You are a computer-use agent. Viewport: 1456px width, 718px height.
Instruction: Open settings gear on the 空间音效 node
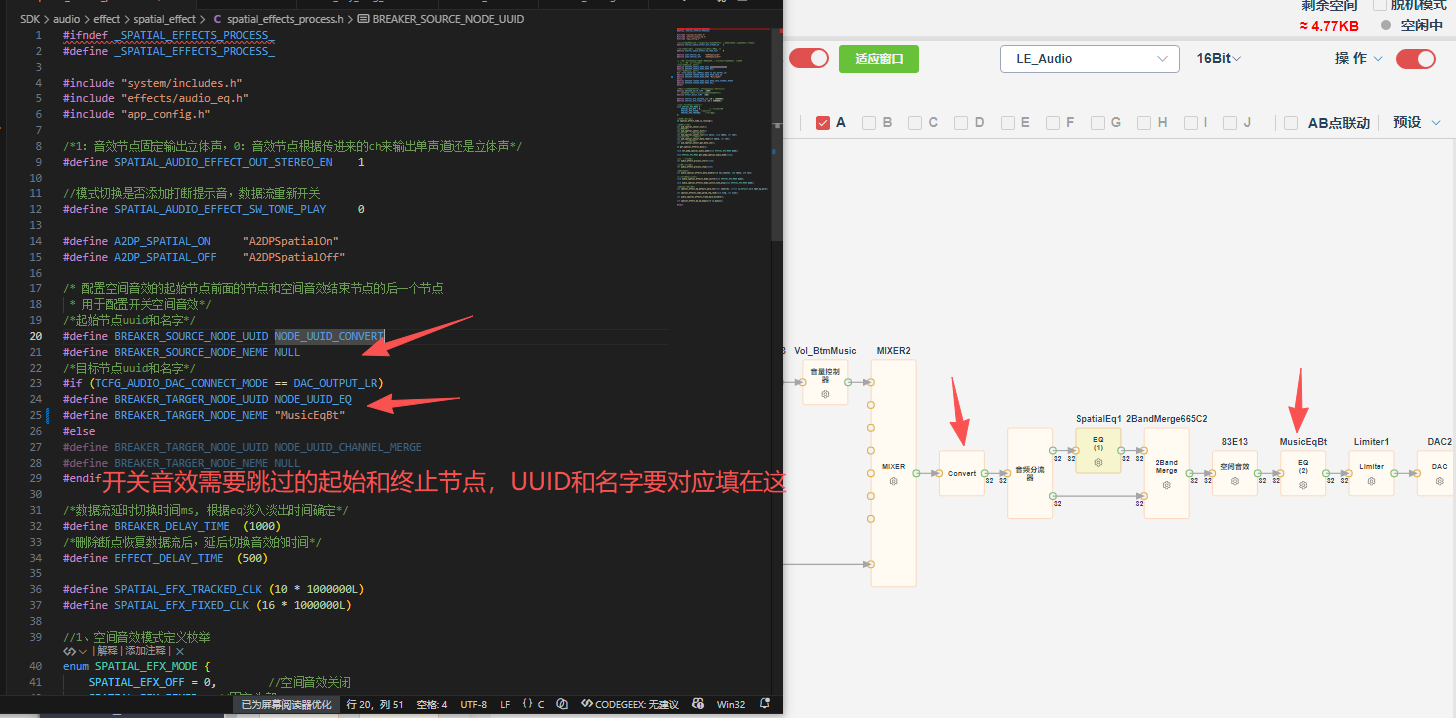pos(1235,481)
